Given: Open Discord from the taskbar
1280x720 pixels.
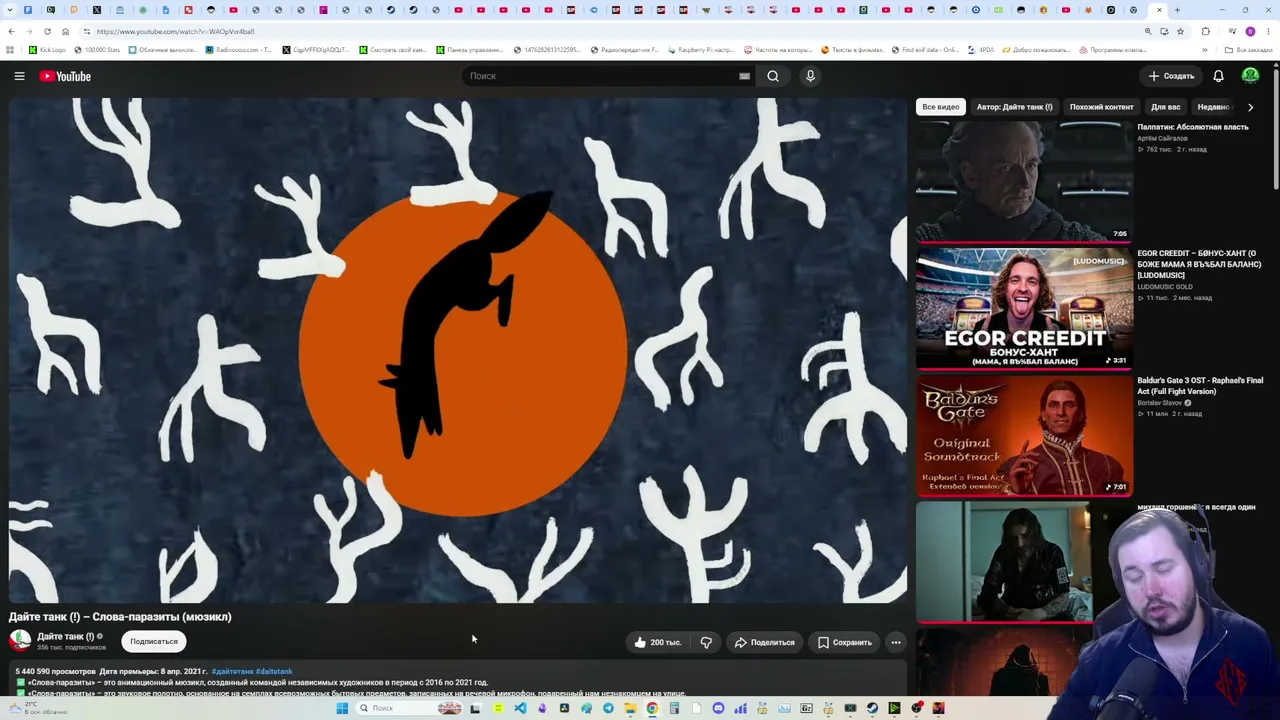Looking at the screenshot, I should (x=718, y=708).
